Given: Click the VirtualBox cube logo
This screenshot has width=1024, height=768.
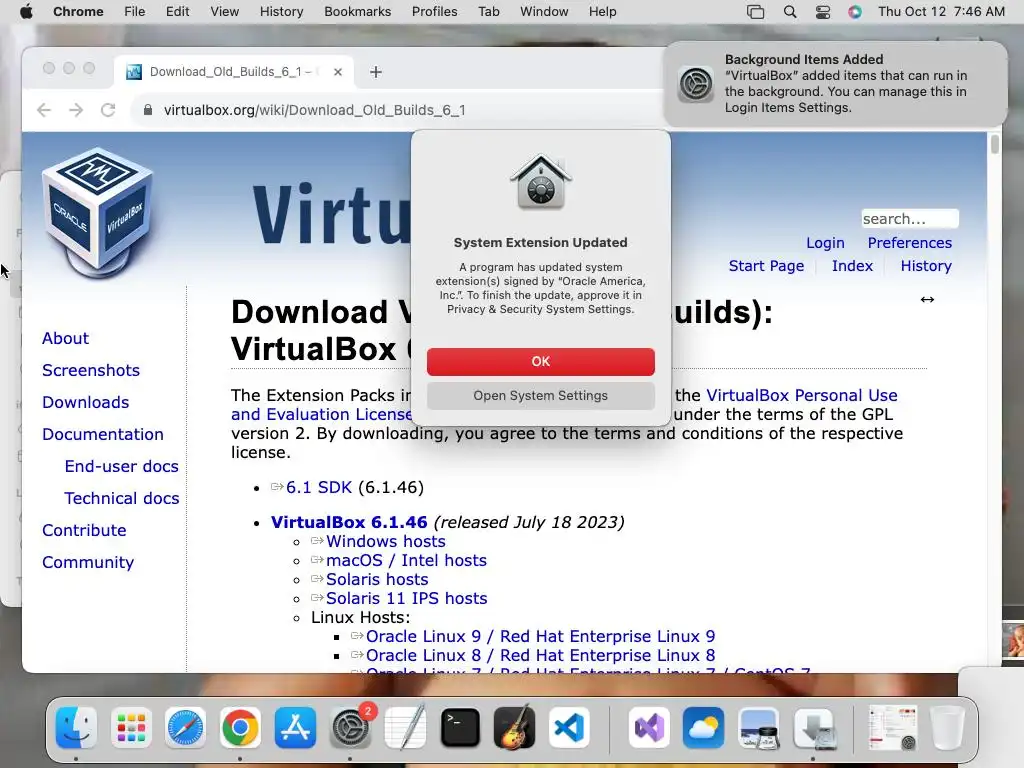Looking at the screenshot, I should click(98, 212).
